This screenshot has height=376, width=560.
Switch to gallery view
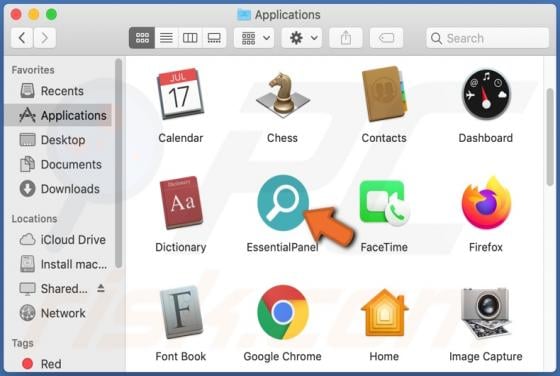tap(214, 37)
